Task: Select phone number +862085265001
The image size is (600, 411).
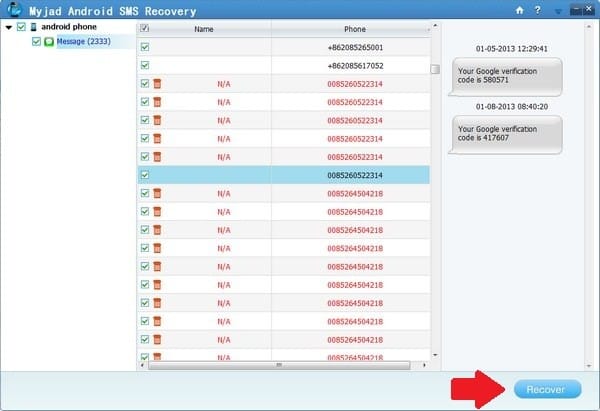Action: (x=355, y=47)
